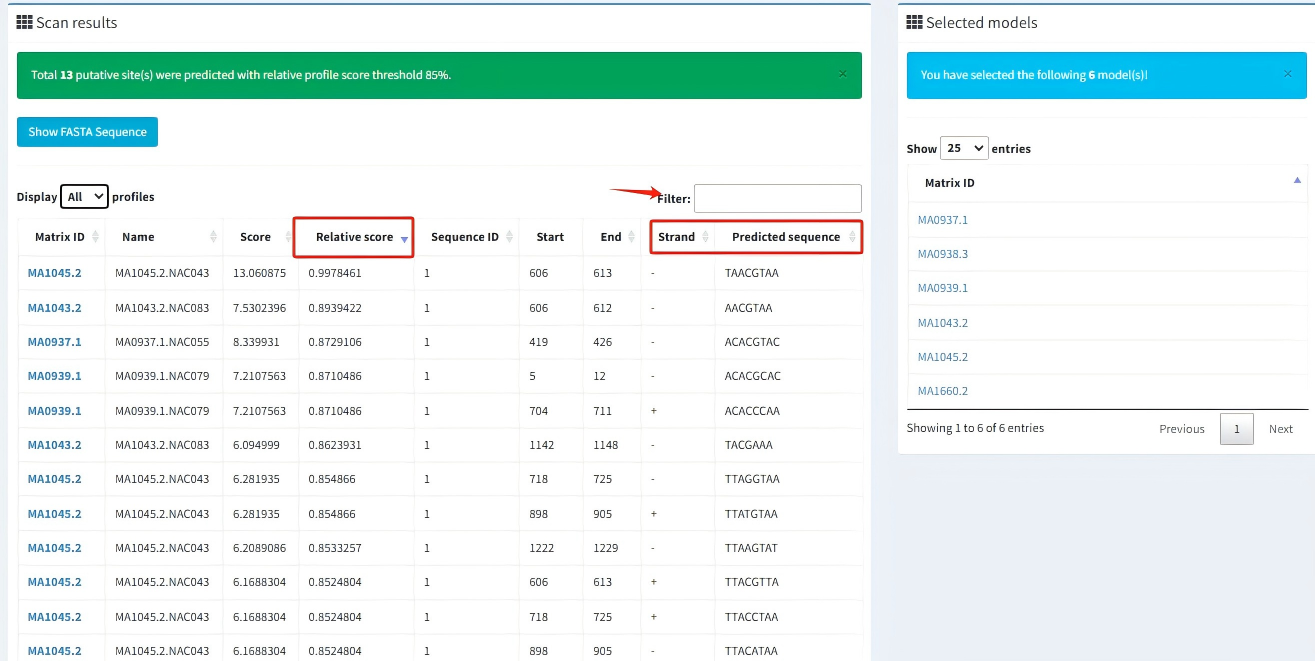The width and height of the screenshot is (1315, 661).
Task: Open MA0937.1 link in scan results
Action: pyautogui.click(x=55, y=342)
